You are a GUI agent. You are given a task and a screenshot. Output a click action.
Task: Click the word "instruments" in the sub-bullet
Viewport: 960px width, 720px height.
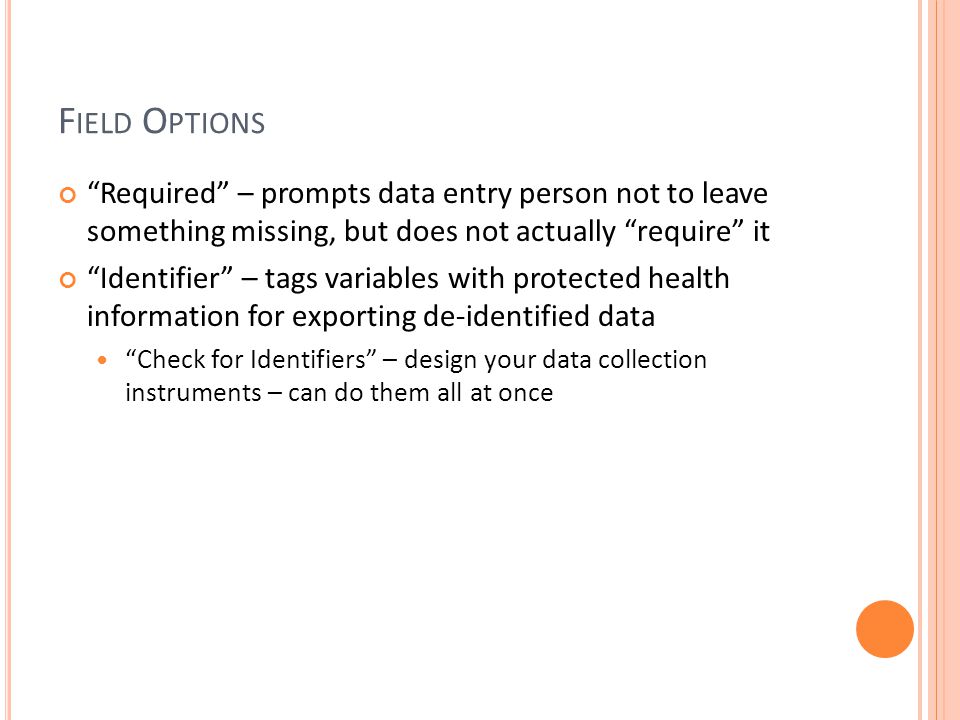point(193,392)
